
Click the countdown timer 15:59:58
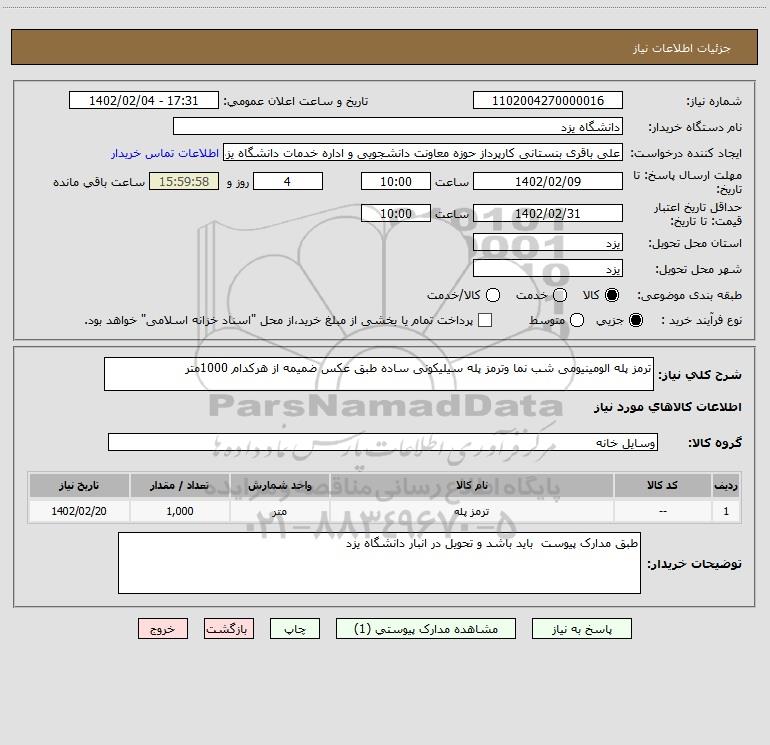coord(184,181)
